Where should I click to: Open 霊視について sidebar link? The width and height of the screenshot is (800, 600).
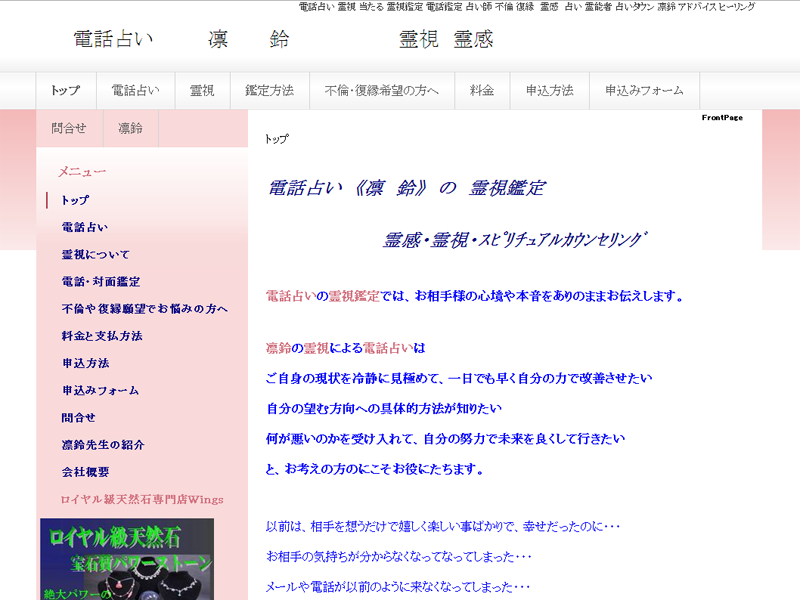(96, 254)
